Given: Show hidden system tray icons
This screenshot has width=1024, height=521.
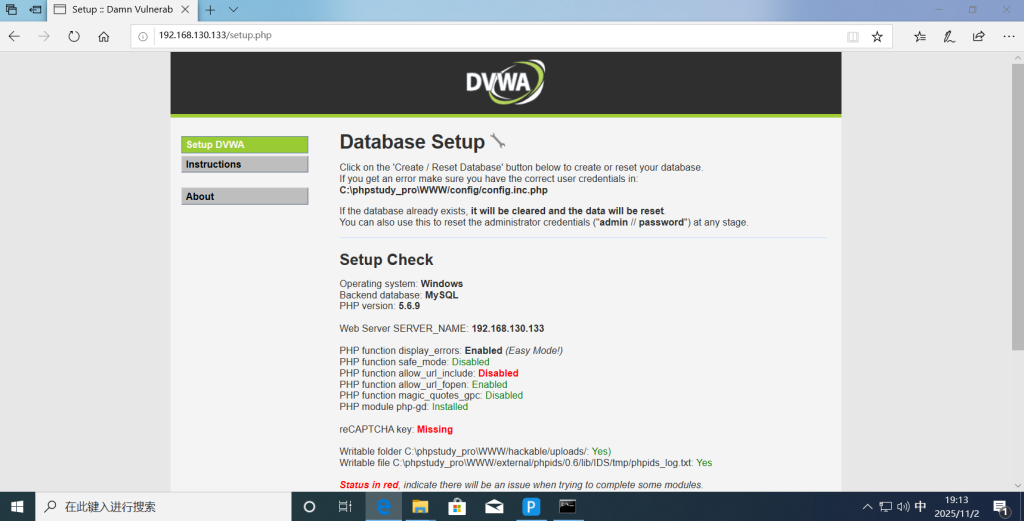Looking at the screenshot, I should tap(868, 507).
